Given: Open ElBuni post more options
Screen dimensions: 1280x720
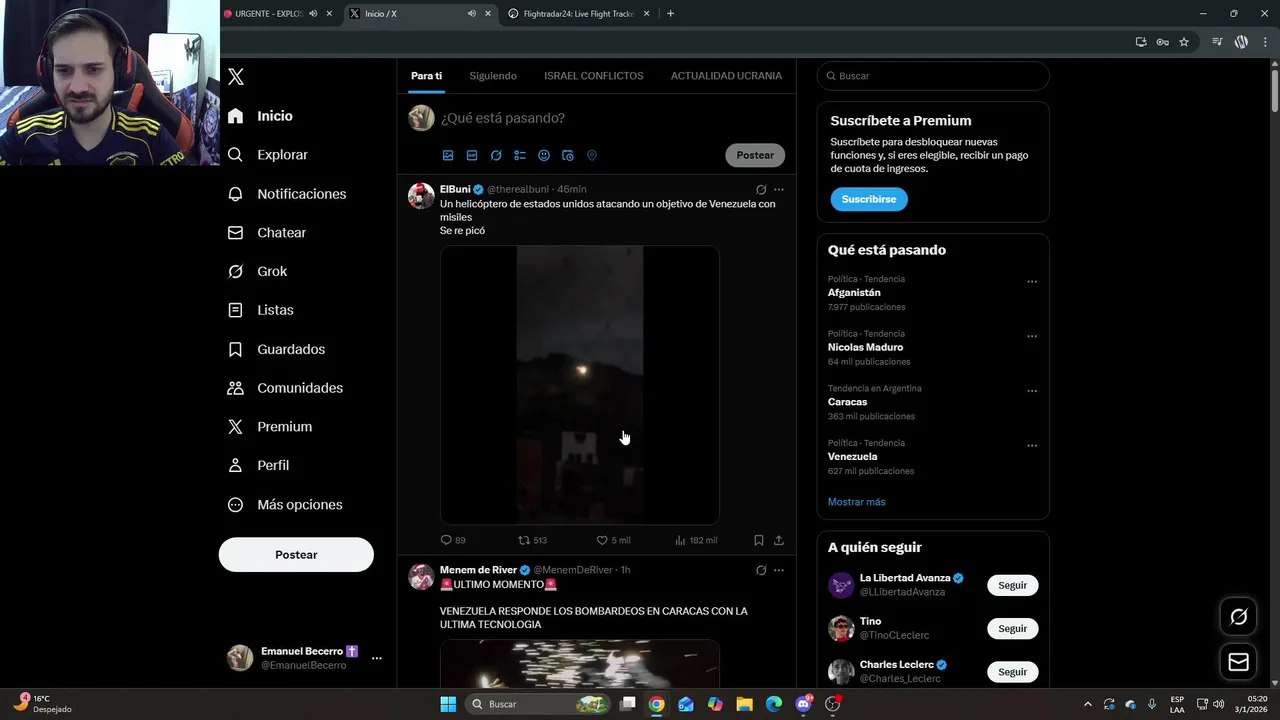Looking at the screenshot, I should pyautogui.click(x=779, y=189).
